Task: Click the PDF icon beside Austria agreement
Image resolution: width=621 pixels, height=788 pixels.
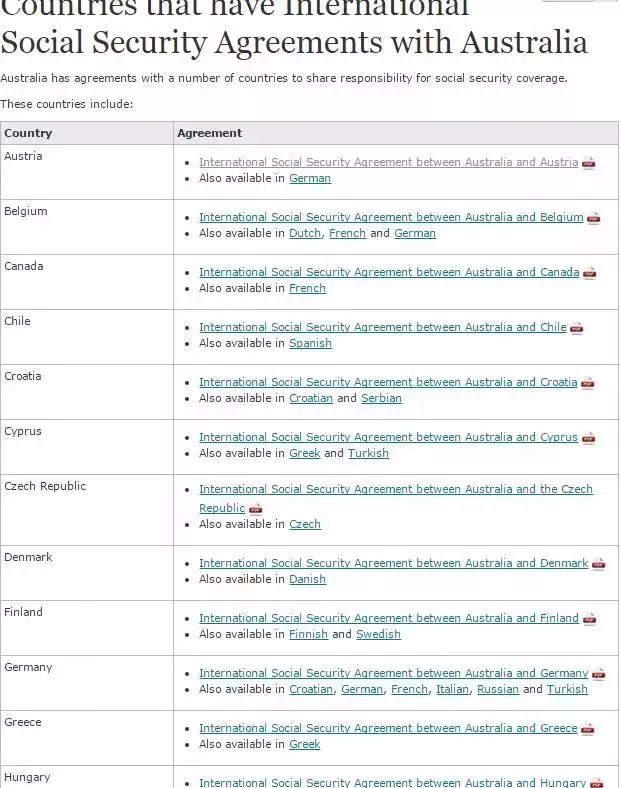Action: pyautogui.click(x=589, y=163)
